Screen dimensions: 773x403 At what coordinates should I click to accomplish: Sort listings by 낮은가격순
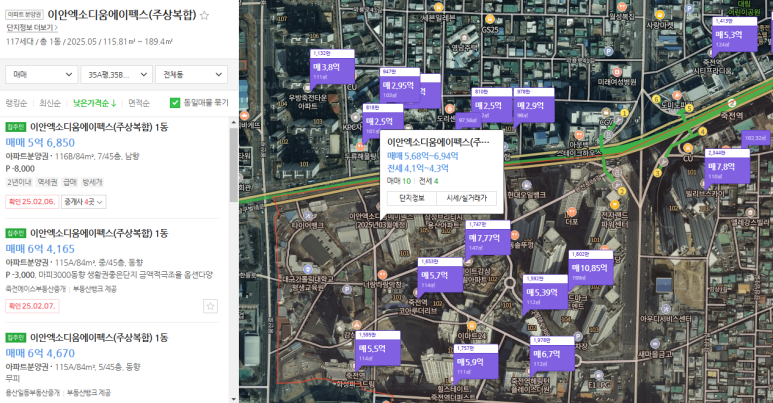(95, 103)
